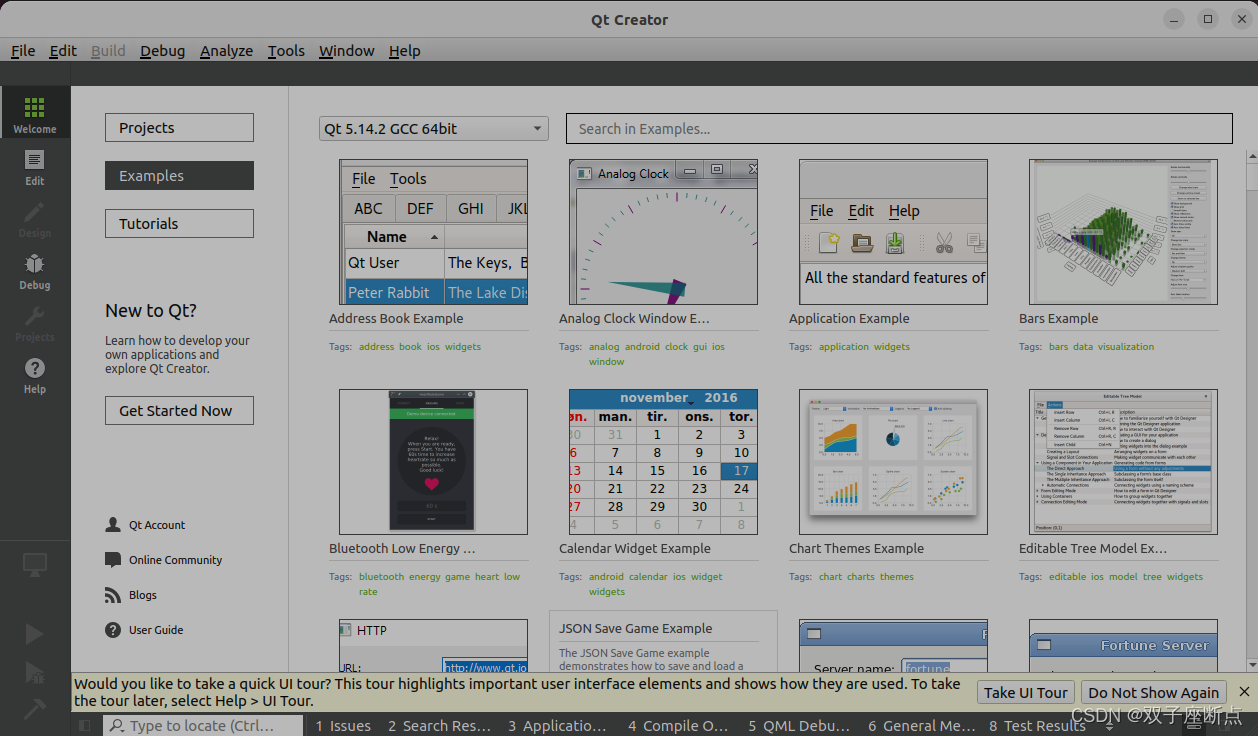Open the Address Book Example thumbnail
This screenshot has height=736, width=1258.
433,232
